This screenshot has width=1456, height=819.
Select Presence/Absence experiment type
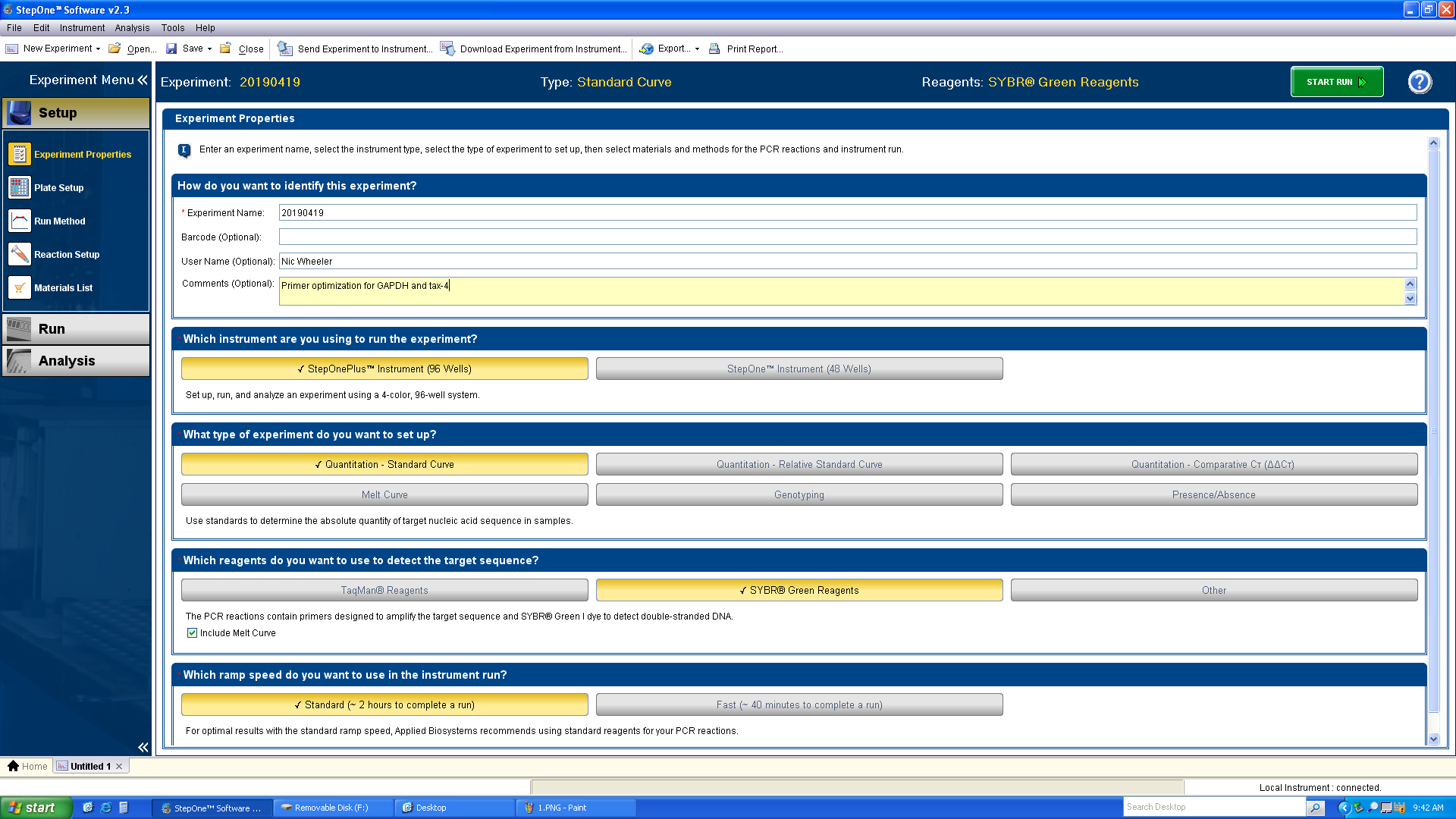[1214, 494]
